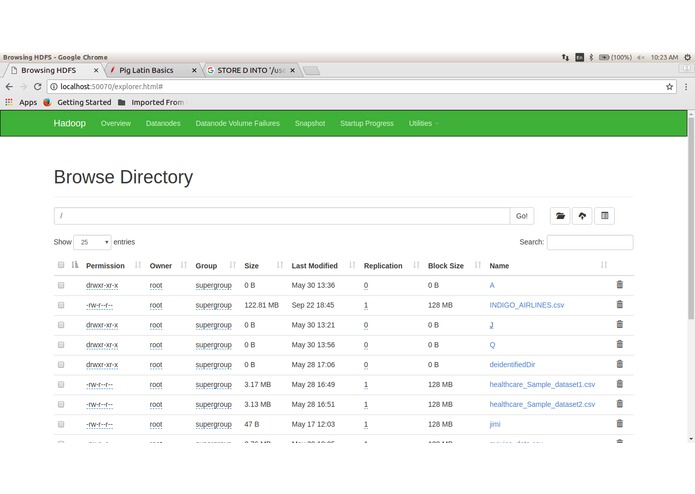Click the cut and paste table icon
Screen dimensions: 695x494
point(605,216)
